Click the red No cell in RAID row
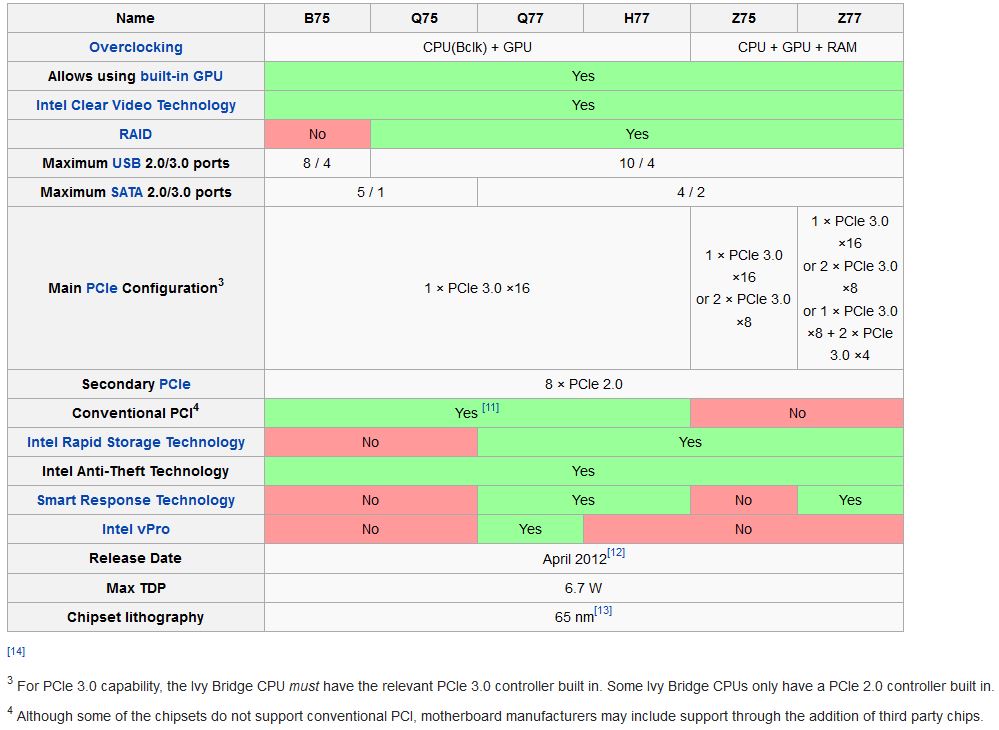Image resolution: width=999 pixels, height=730 pixels. [x=317, y=134]
